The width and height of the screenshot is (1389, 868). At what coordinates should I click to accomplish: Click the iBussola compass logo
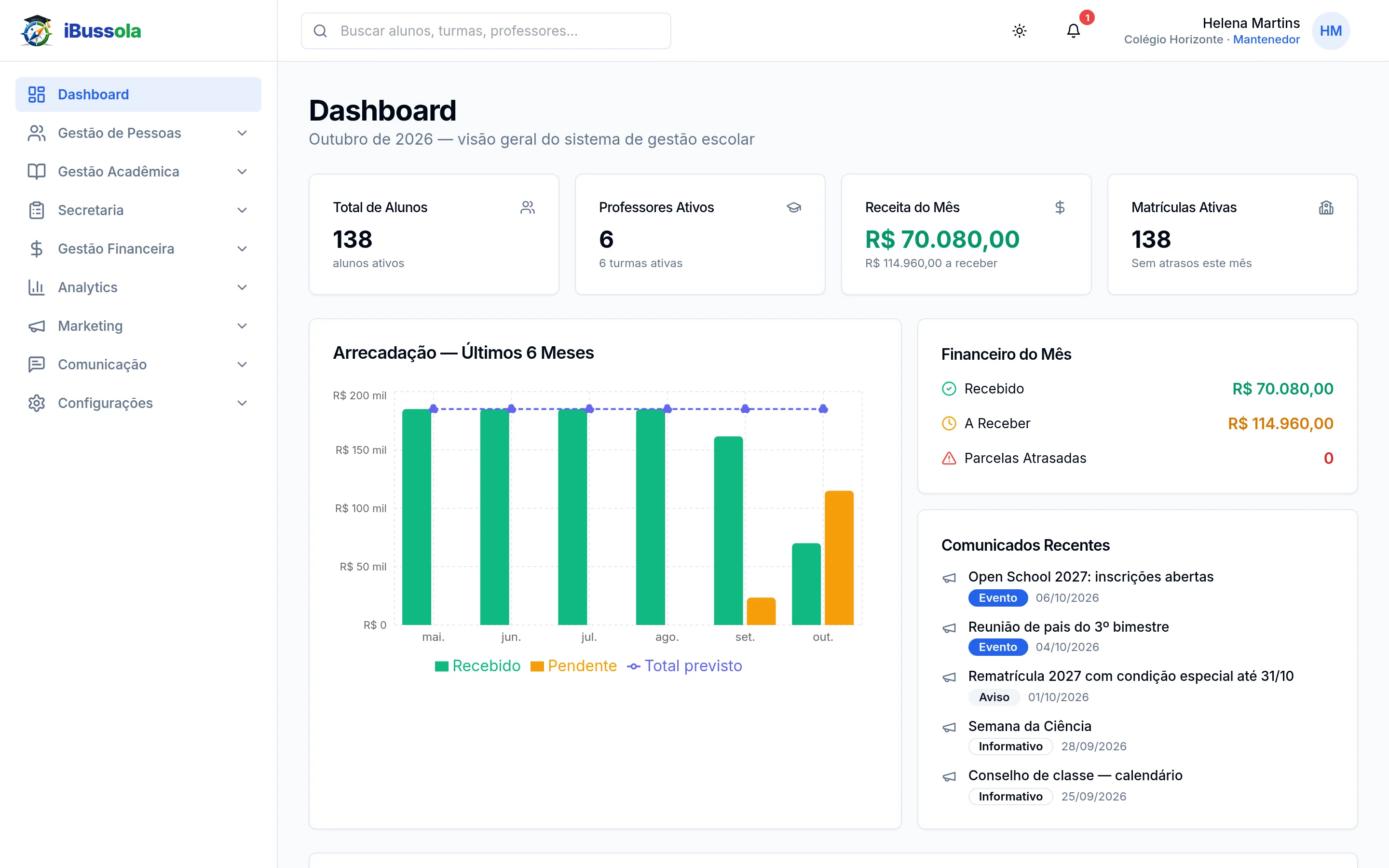tap(37, 31)
